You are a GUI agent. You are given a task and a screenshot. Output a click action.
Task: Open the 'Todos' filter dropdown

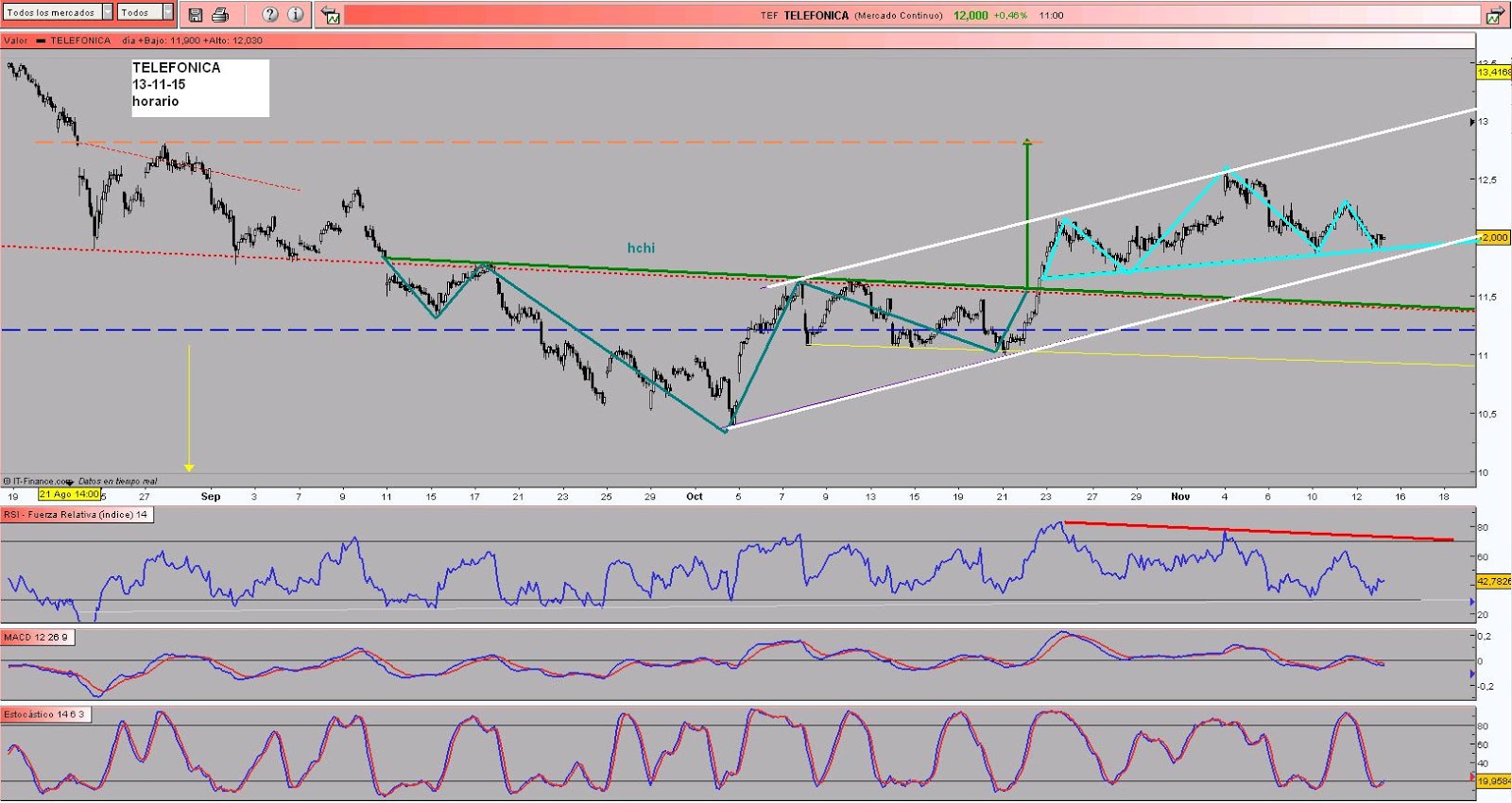pyautogui.click(x=146, y=12)
